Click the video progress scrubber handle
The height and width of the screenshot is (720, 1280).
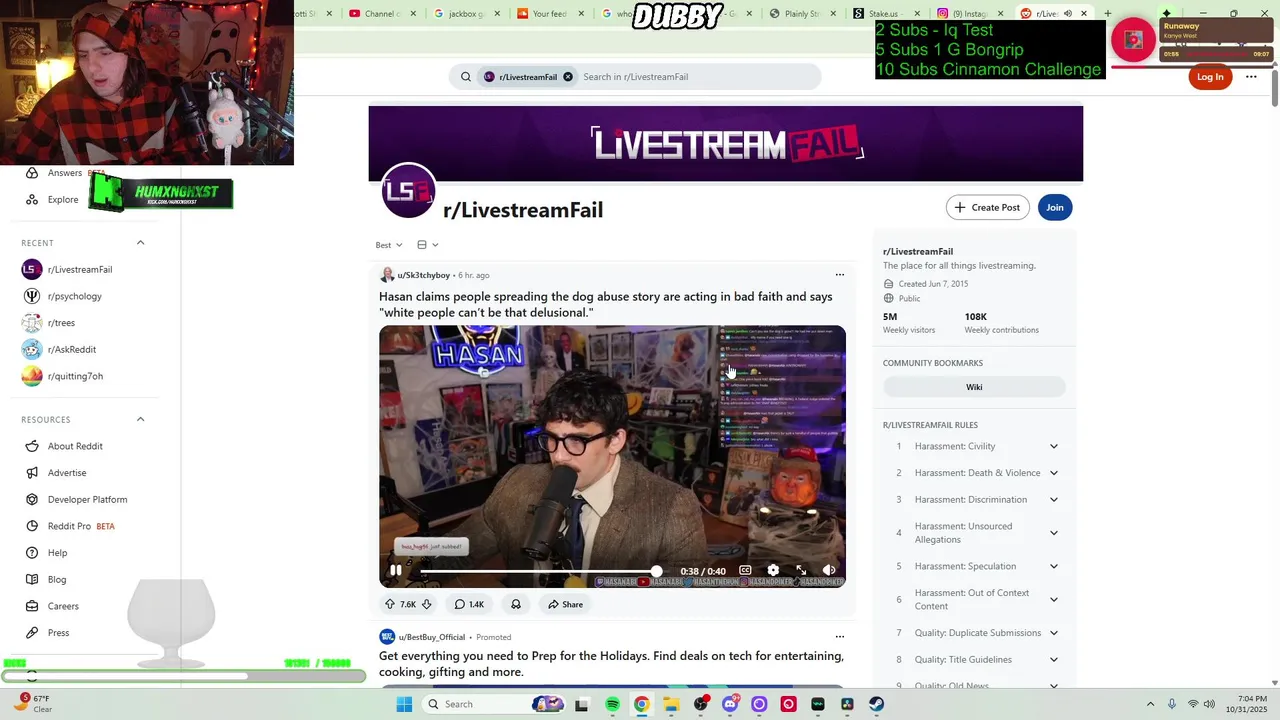tap(656, 571)
